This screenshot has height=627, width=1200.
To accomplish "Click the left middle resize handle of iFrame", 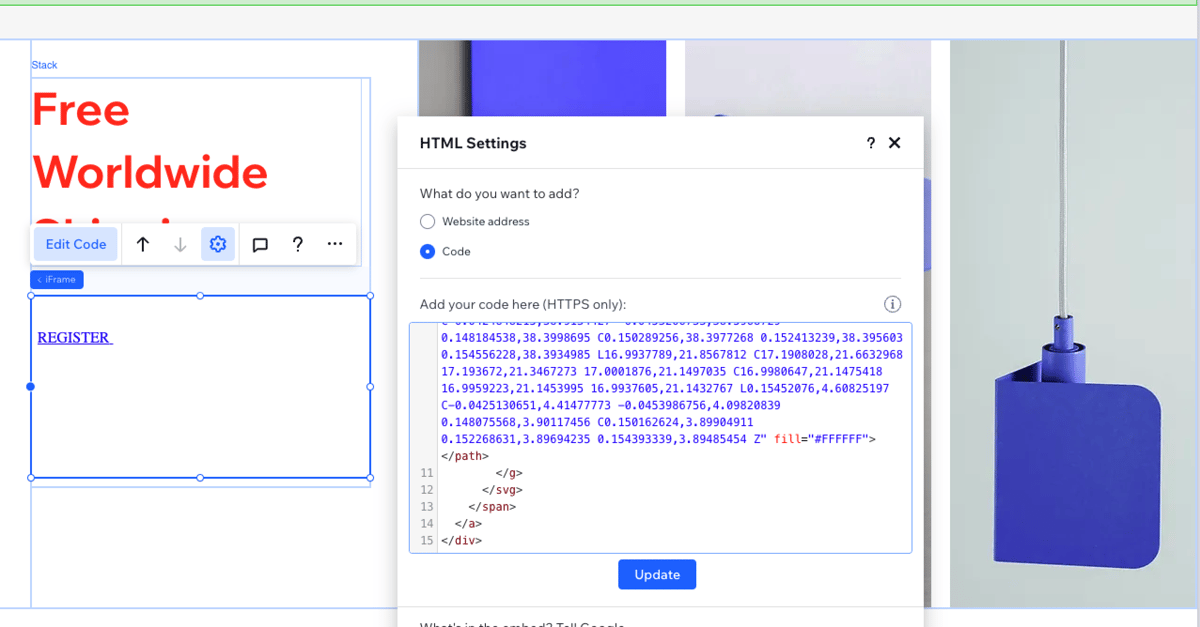I will (31, 386).
